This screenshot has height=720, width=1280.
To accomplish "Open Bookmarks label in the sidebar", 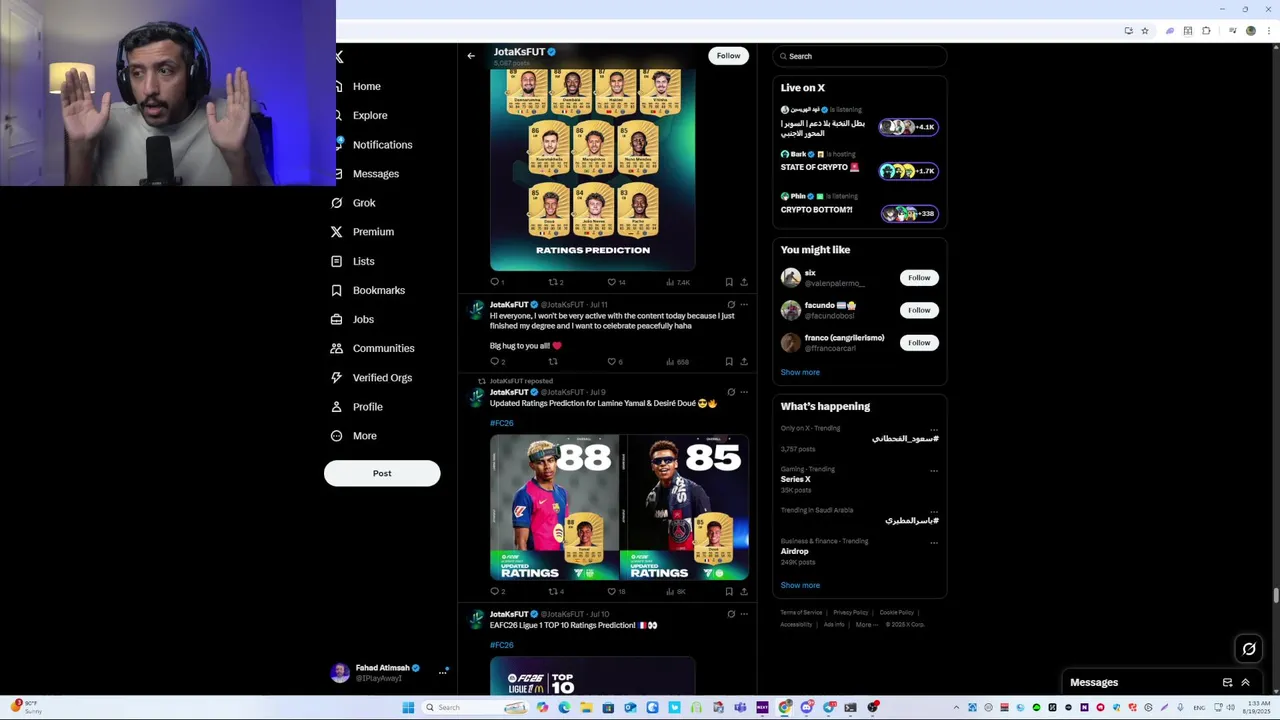I will point(379,290).
